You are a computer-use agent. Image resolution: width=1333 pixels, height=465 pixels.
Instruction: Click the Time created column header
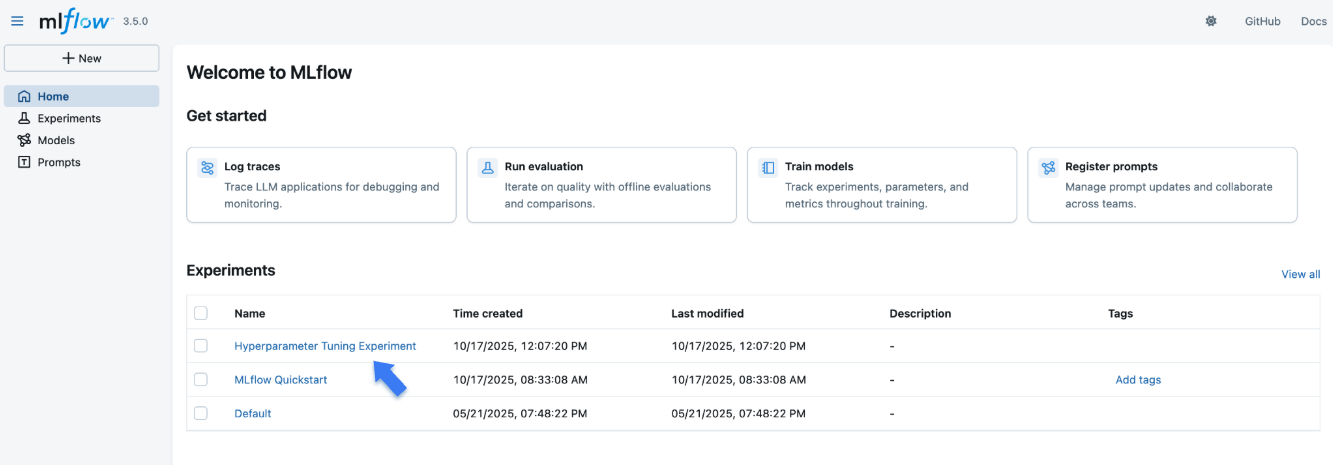coord(488,313)
